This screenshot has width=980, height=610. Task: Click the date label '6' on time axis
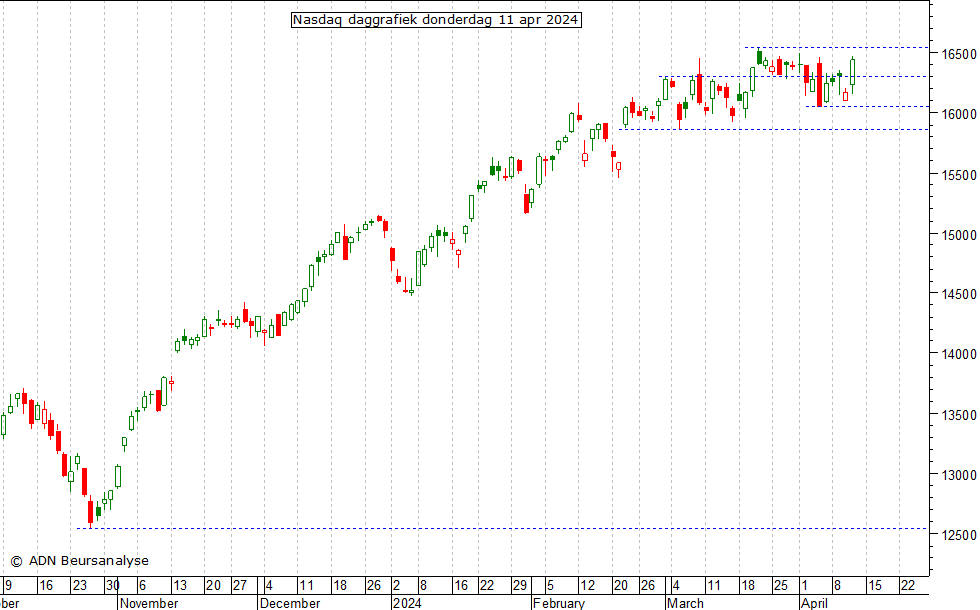[x=142, y=586]
